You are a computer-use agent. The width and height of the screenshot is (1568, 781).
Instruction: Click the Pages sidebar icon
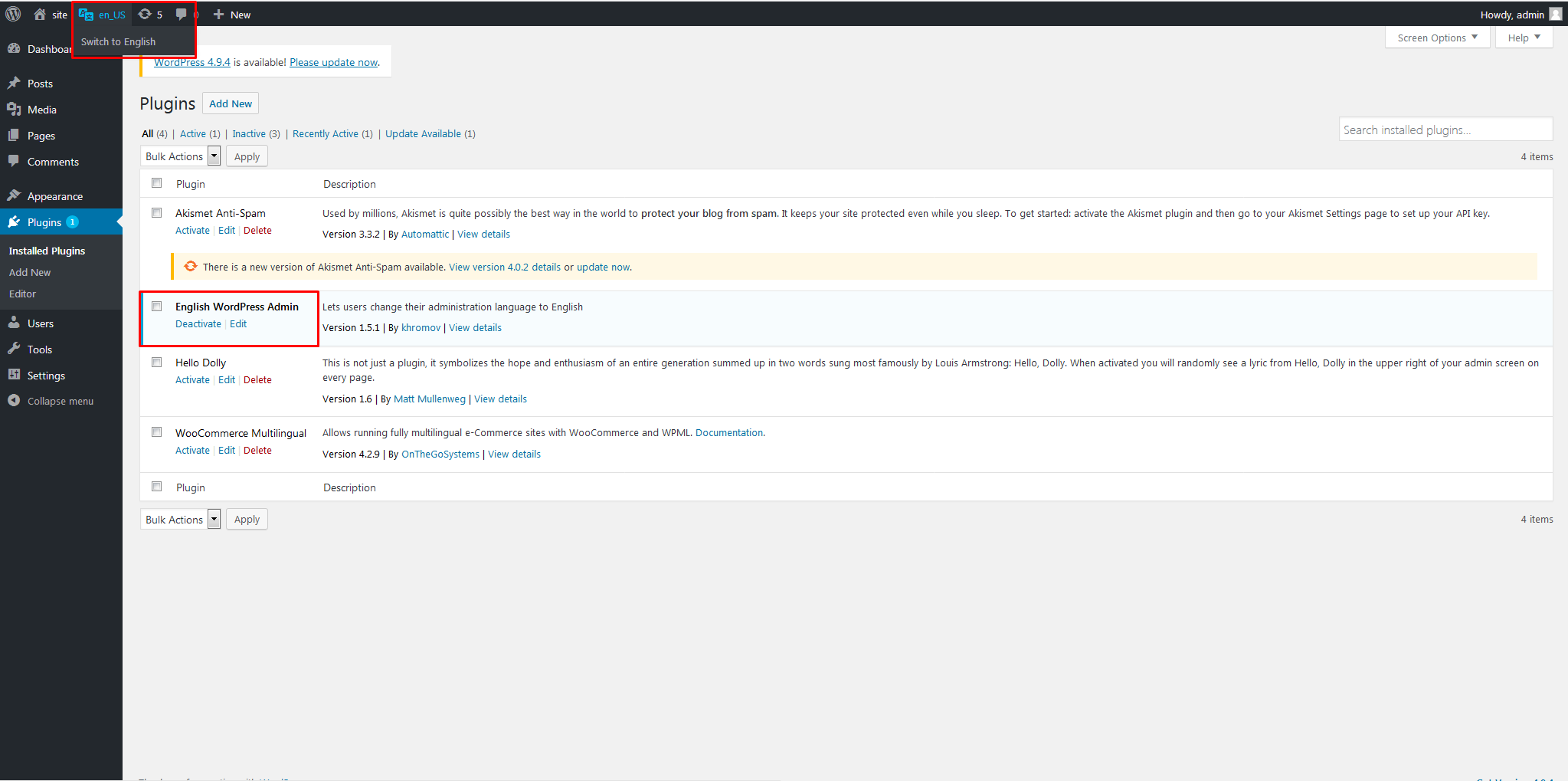pyautogui.click(x=14, y=135)
